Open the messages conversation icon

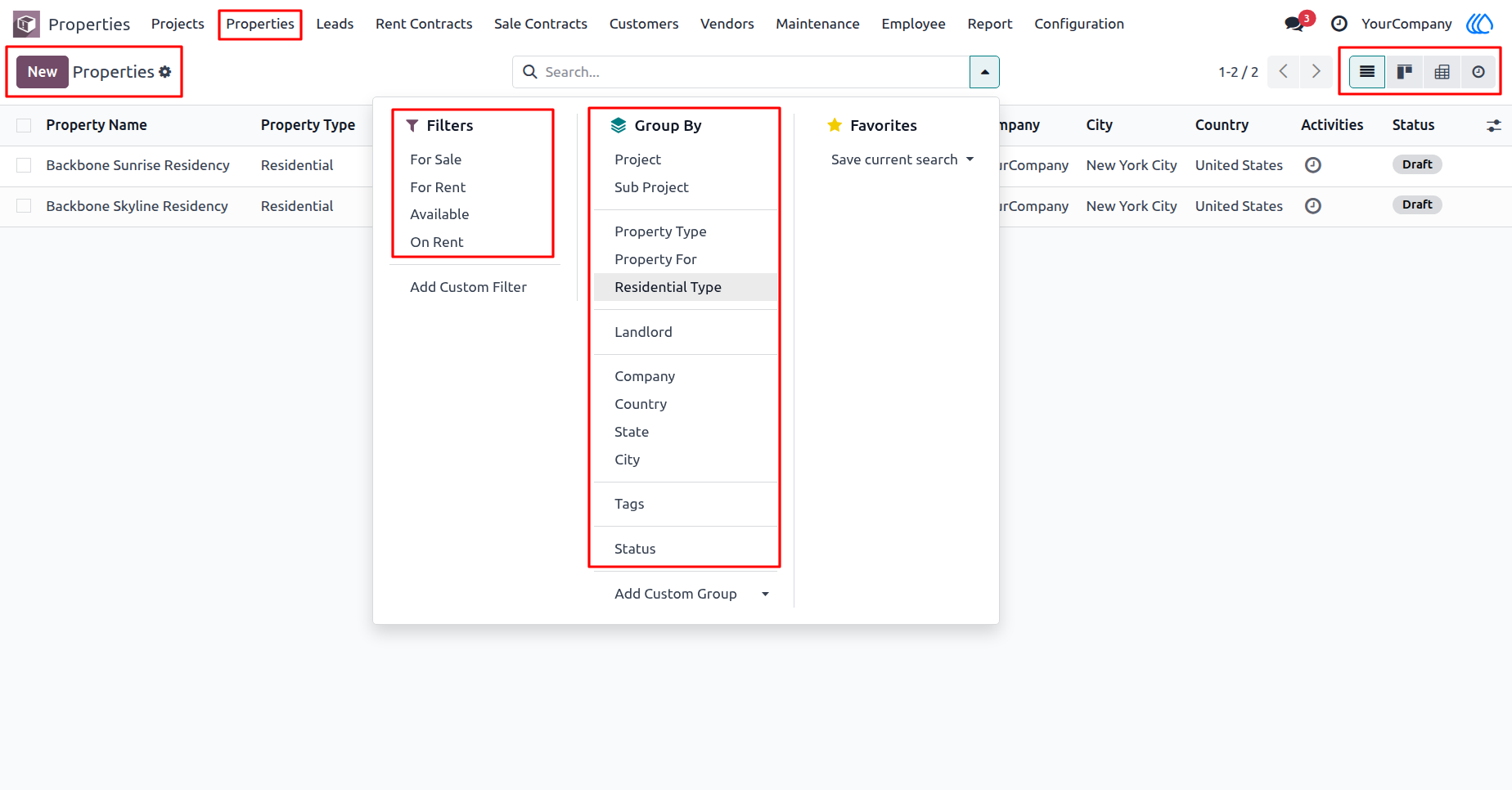pyautogui.click(x=1294, y=24)
